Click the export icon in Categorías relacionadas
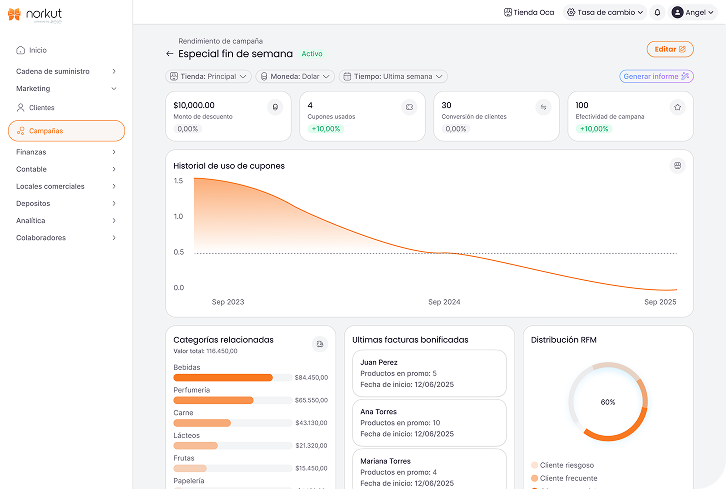Screen dimensions: 726x489 [320, 344]
